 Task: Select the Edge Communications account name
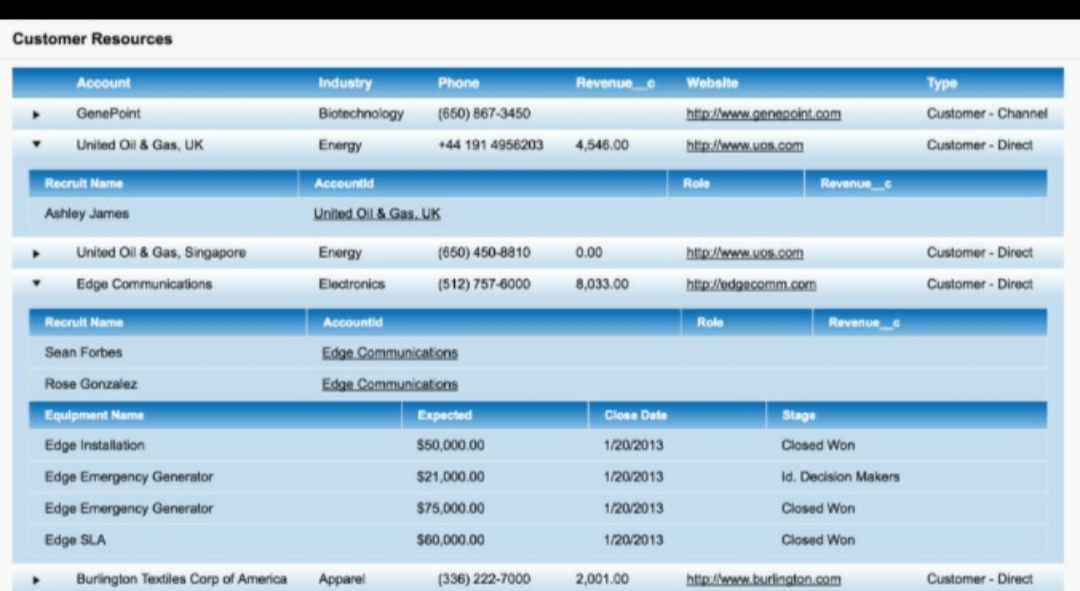tap(144, 284)
